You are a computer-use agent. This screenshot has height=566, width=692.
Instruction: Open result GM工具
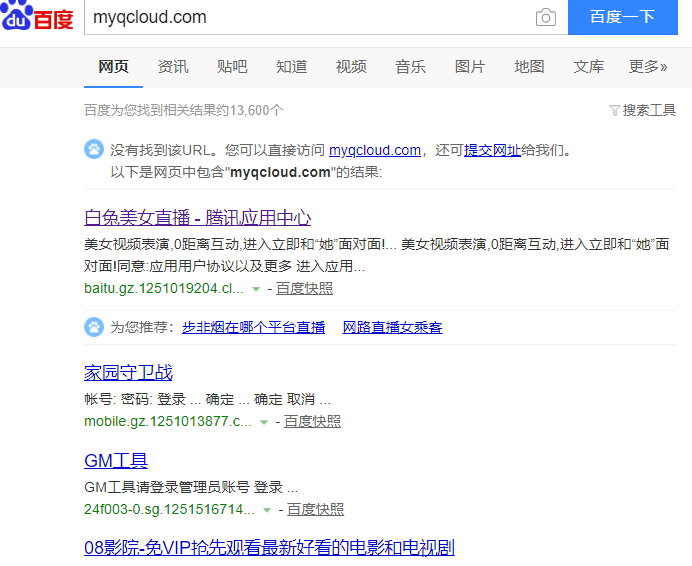(116, 461)
